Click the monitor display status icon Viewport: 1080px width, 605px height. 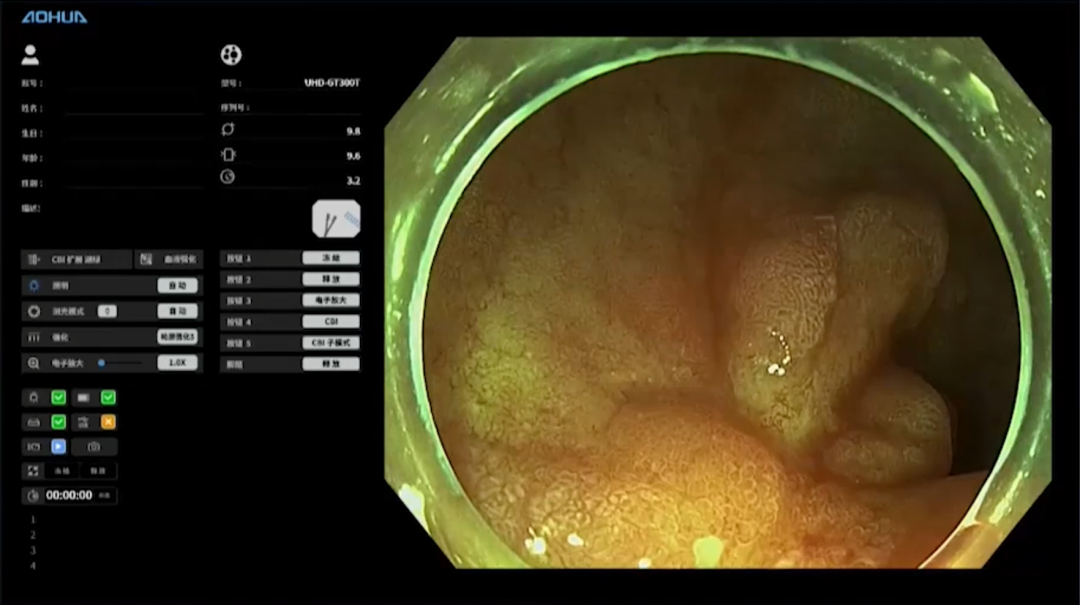(x=83, y=398)
